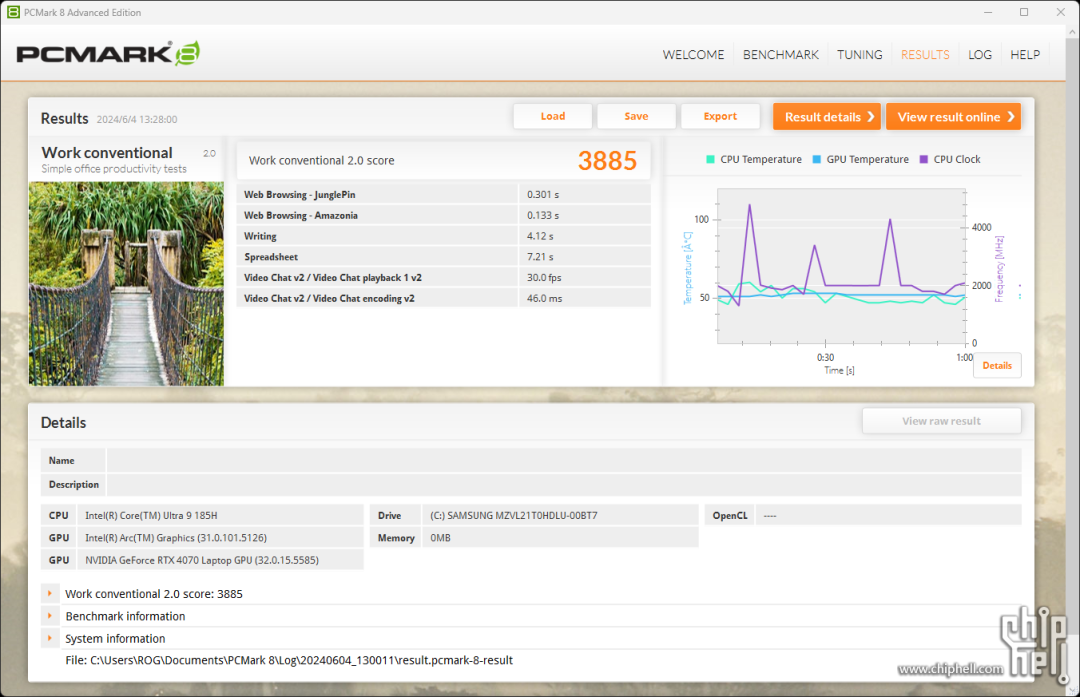Expand System information section
1080x697 pixels.
50,638
